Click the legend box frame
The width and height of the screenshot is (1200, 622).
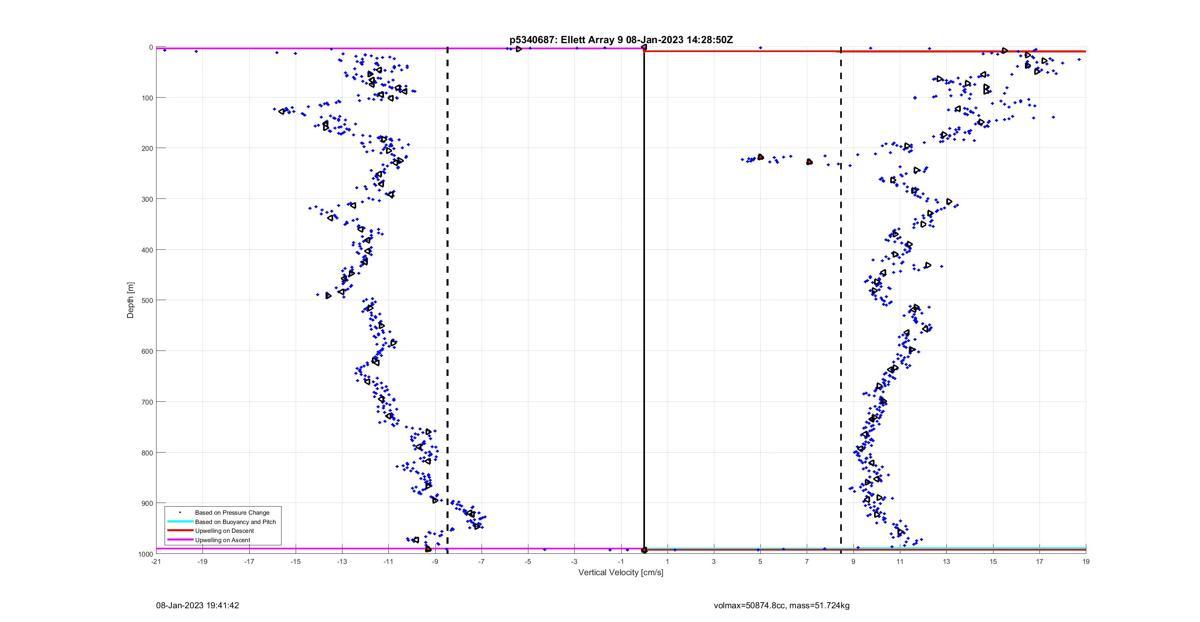point(224,526)
